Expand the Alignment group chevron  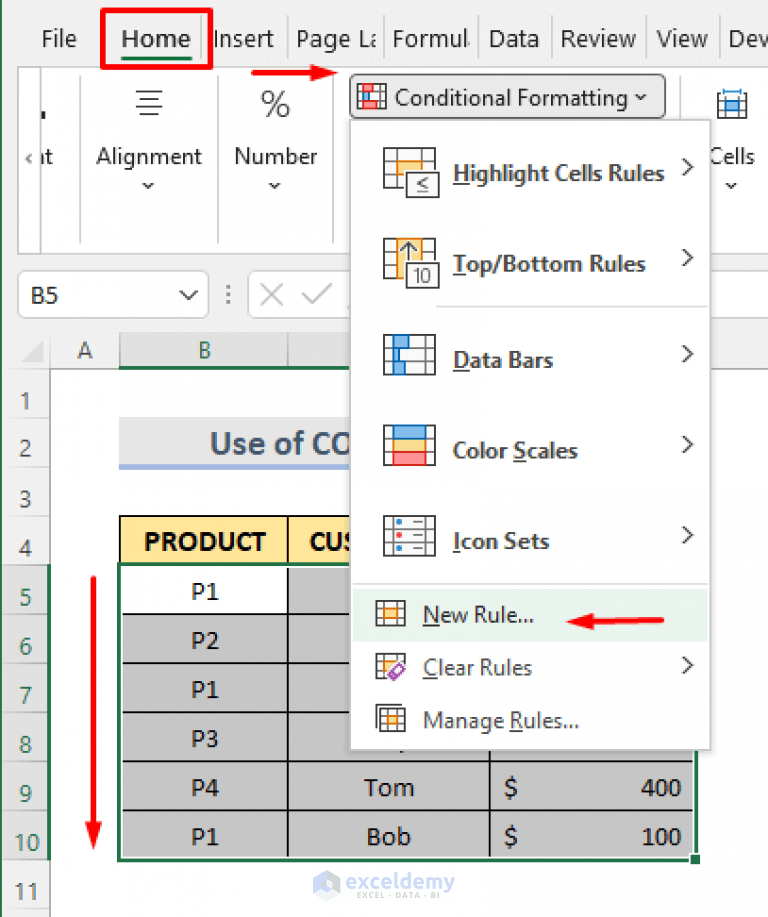click(148, 185)
